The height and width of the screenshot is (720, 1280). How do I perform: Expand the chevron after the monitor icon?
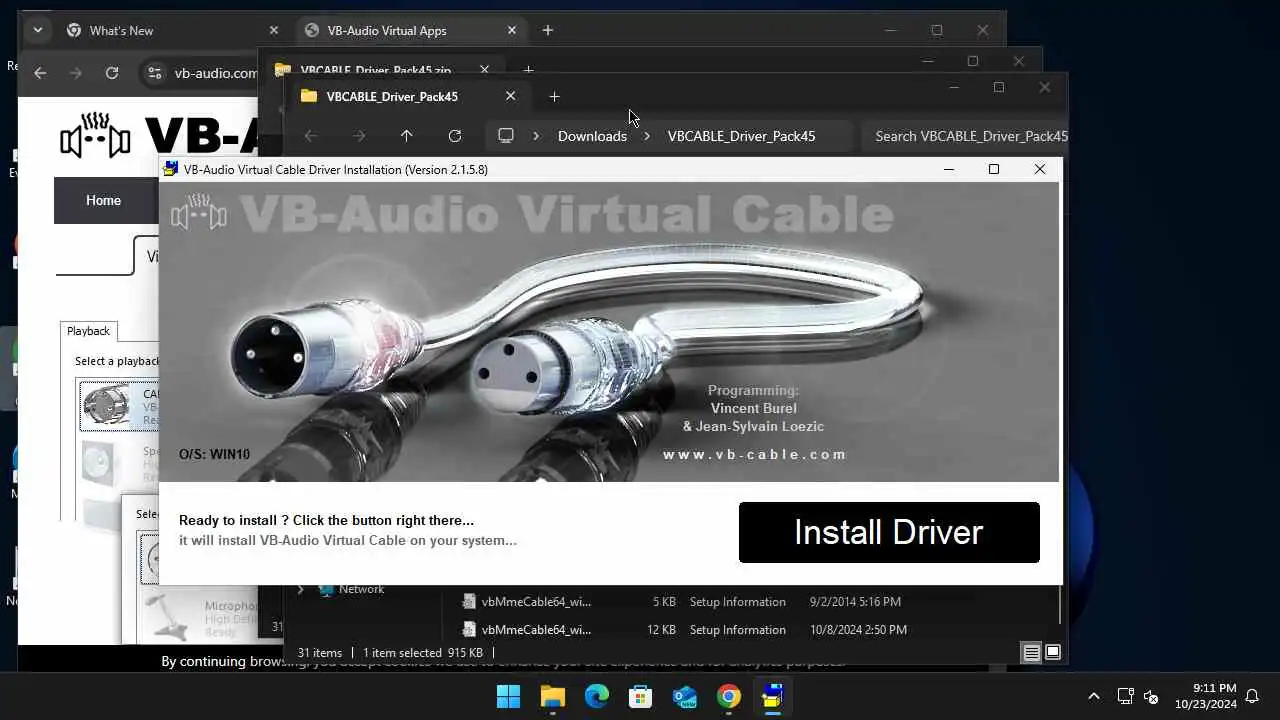tap(536, 136)
